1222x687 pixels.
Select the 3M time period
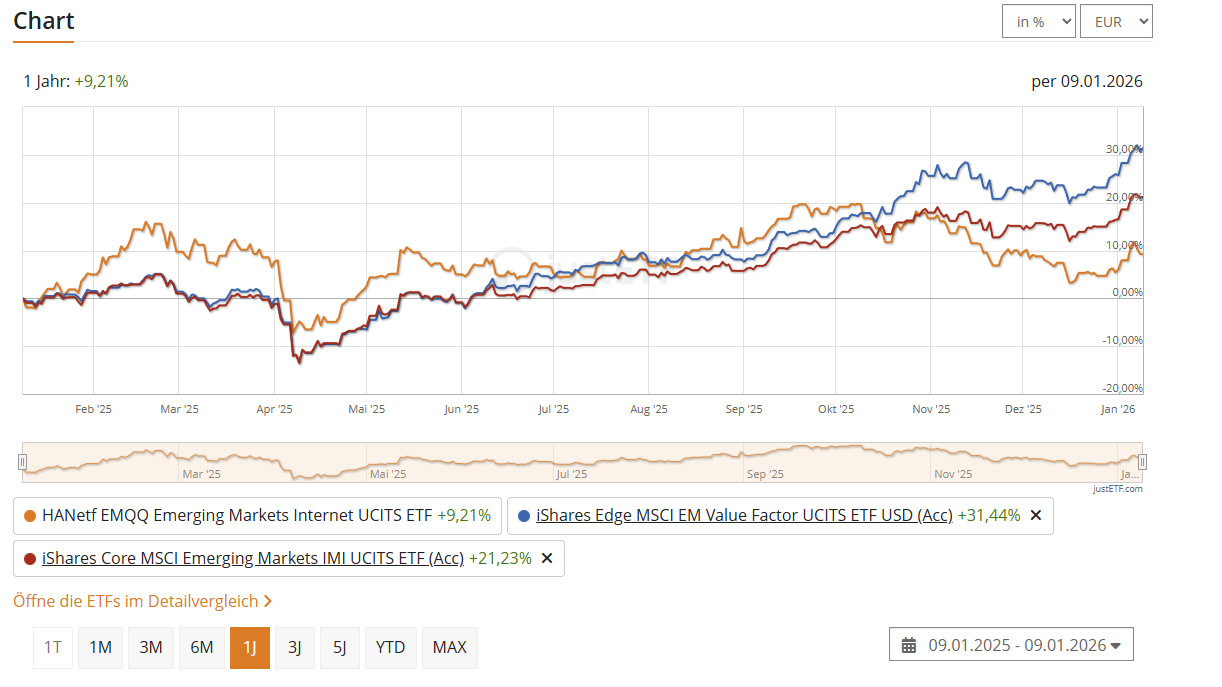click(x=151, y=647)
